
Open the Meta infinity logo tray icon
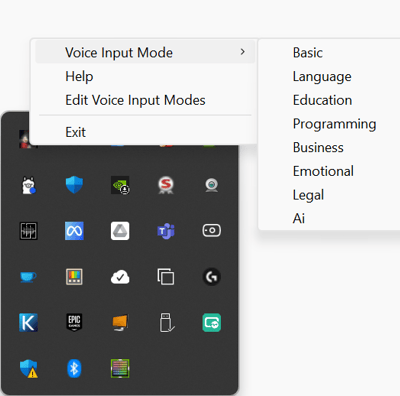click(74, 231)
